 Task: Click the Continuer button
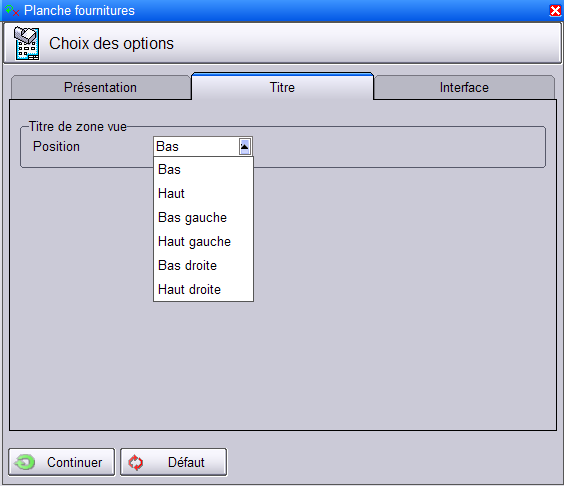pos(62,462)
